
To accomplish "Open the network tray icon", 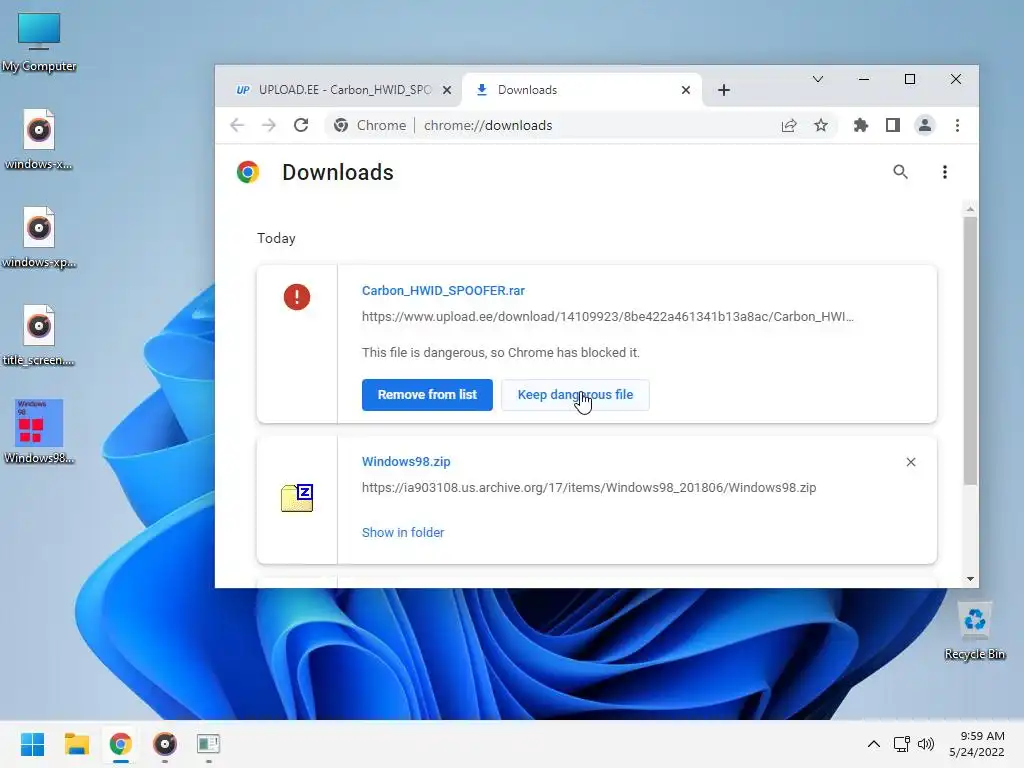I will (x=902, y=744).
